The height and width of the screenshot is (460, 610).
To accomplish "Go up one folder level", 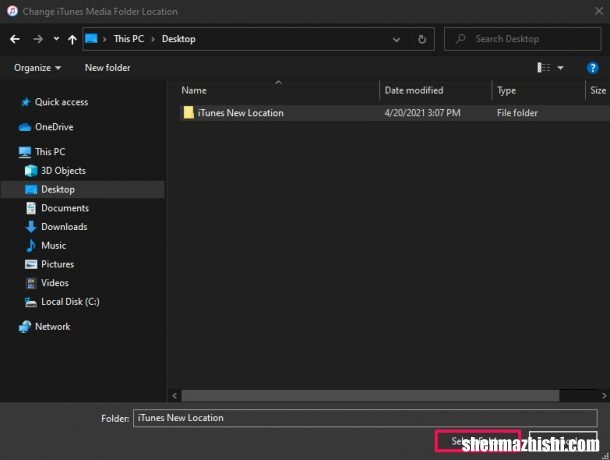I will [72, 39].
